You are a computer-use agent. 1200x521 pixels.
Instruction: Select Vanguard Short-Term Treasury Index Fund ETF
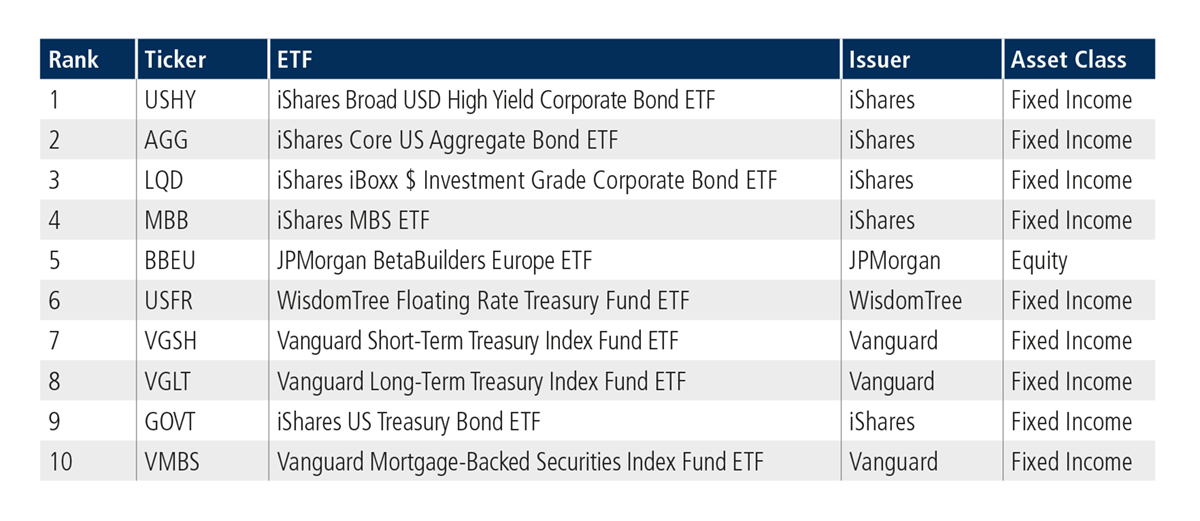478,341
